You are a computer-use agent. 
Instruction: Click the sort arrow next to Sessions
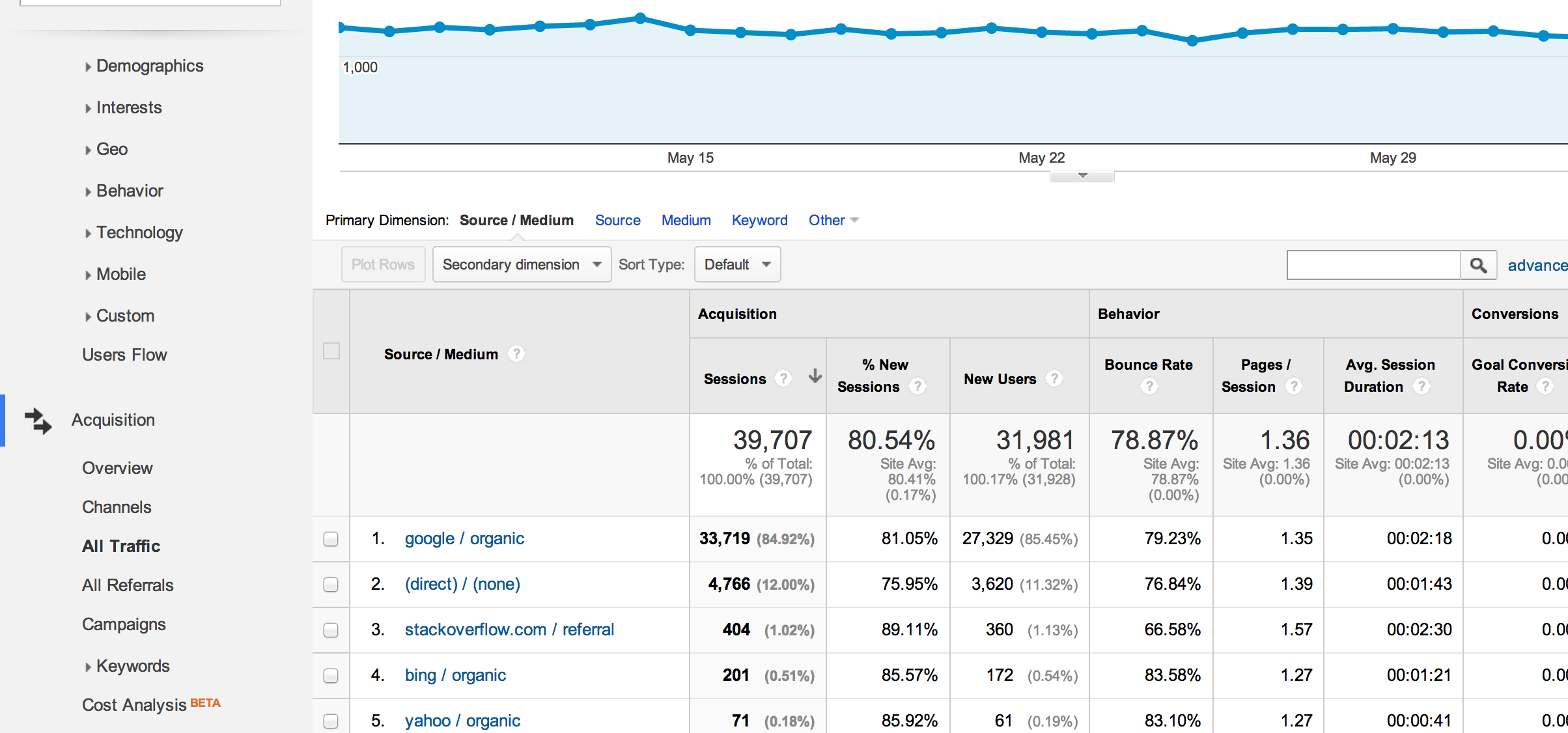point(814,376)
